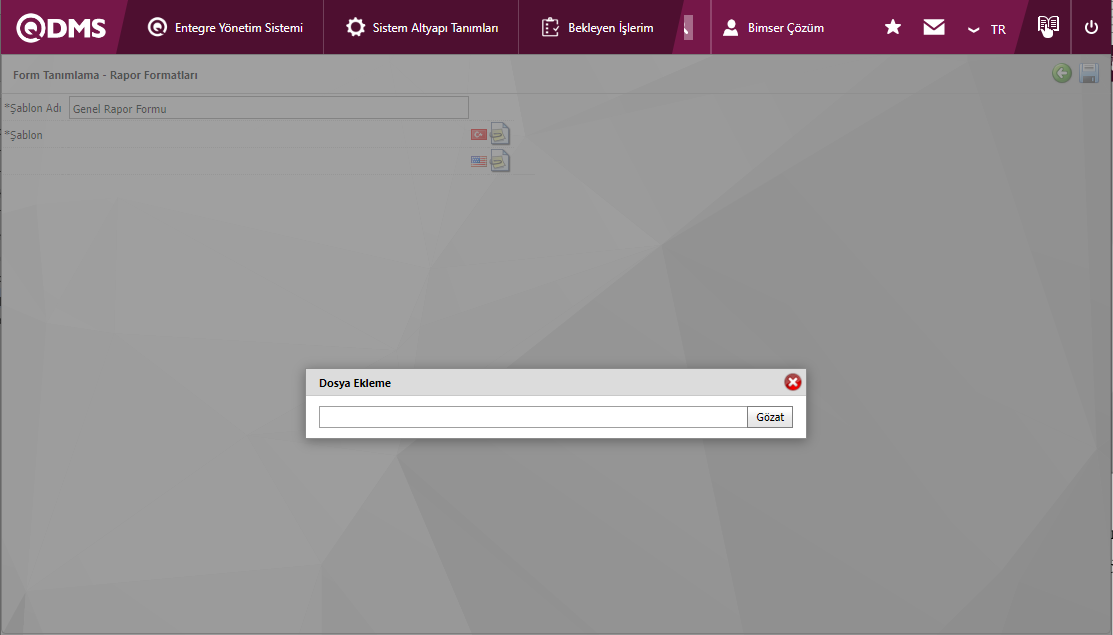Click the power logout icon
Viewport: 1113px width, 635px height.
(x=1092, y=28)
